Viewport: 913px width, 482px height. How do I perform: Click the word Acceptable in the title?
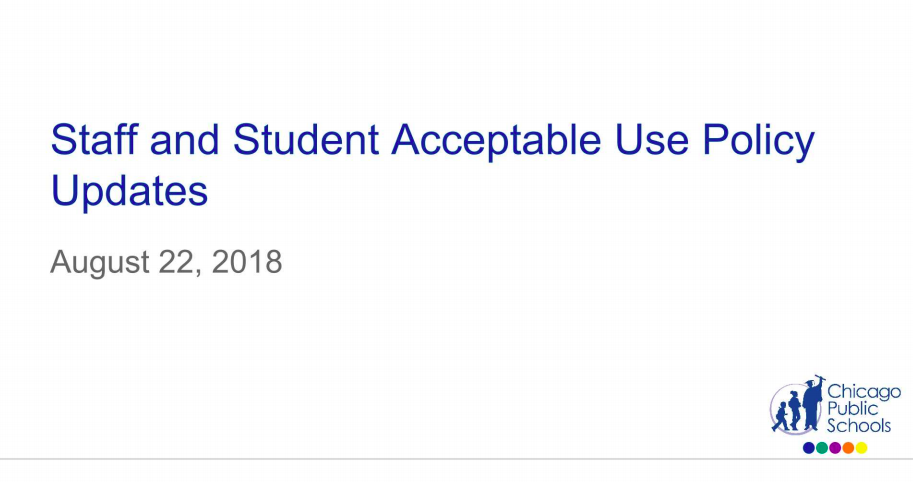496,141
